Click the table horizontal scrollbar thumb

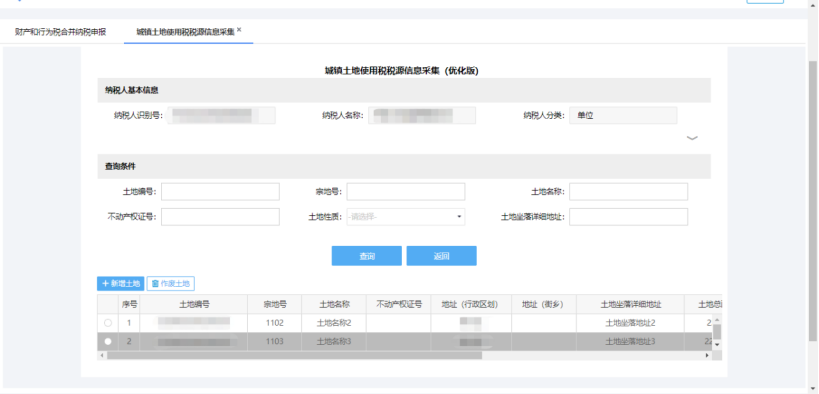294,355
